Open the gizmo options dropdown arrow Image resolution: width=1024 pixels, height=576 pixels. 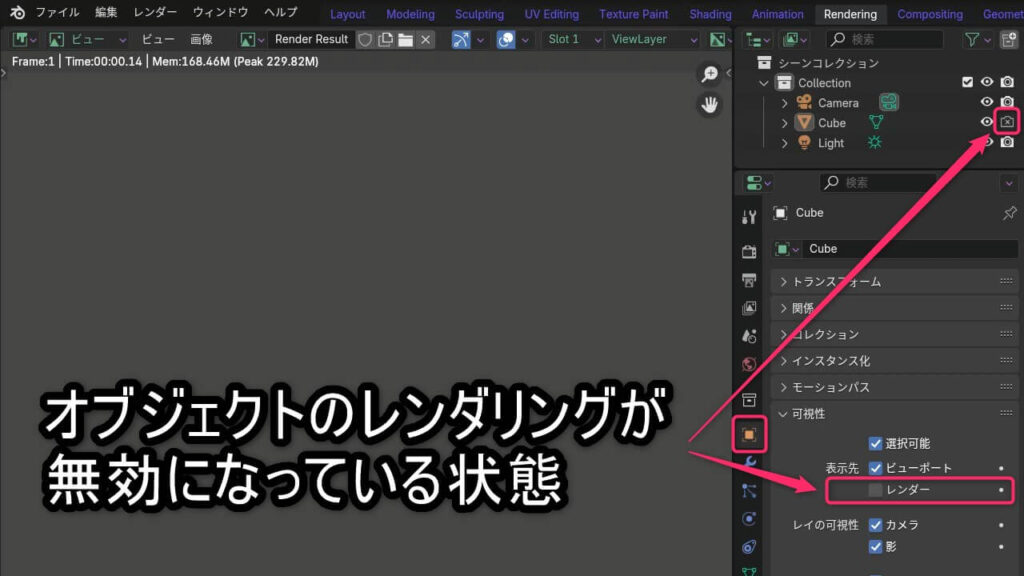(480, 40)
